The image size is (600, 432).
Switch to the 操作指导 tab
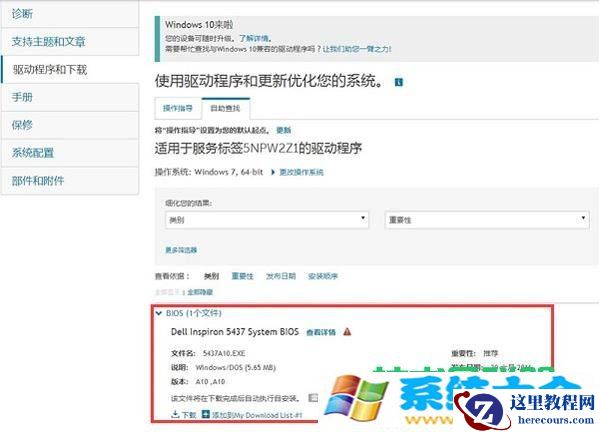178,108
